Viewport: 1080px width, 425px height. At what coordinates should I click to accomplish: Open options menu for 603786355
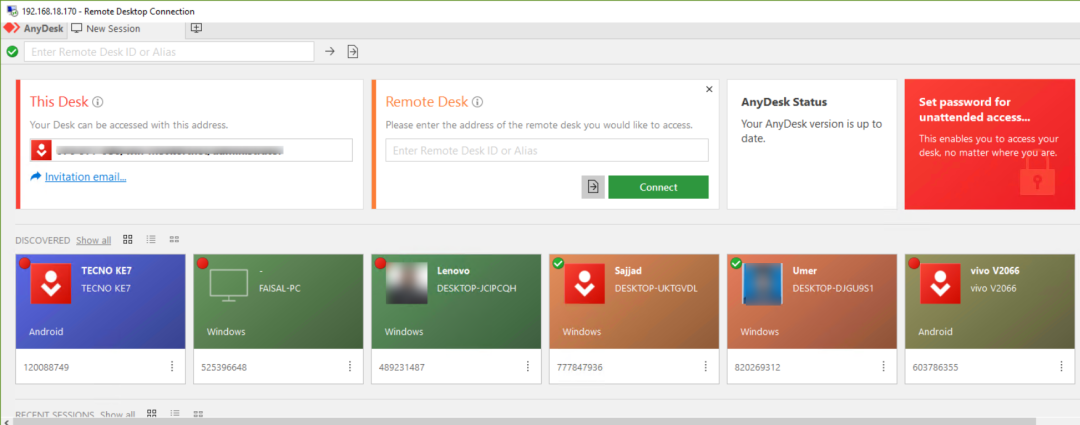tap(1061, 366)
